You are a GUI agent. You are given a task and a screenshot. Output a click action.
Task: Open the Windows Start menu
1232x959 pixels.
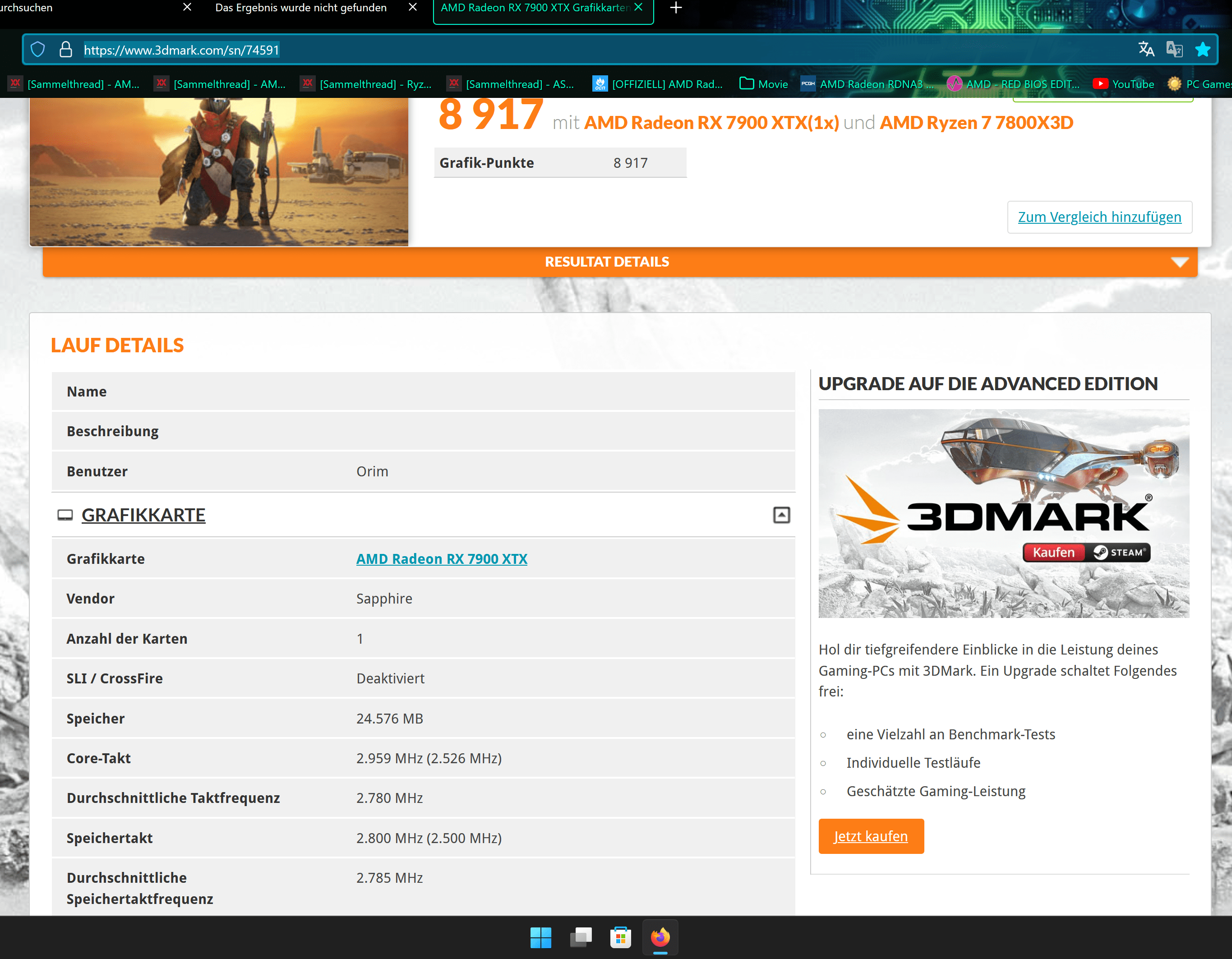coord(540,937)
